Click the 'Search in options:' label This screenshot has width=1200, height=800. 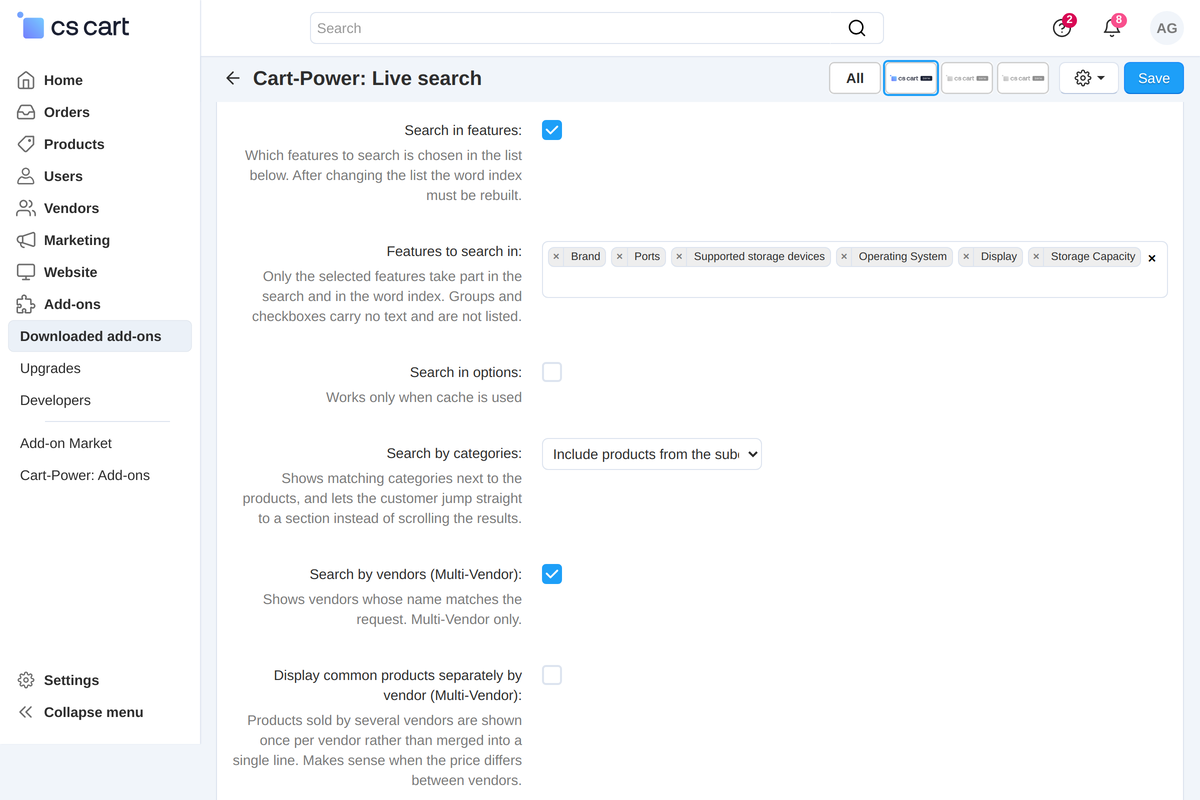pos(466,372)
